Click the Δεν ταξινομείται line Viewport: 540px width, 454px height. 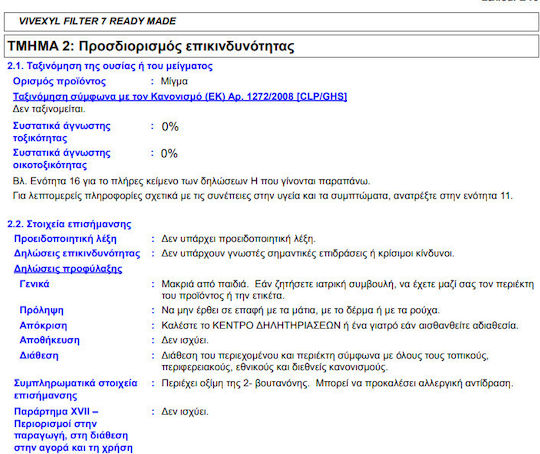pyautogui.click(x=49, y=109)
